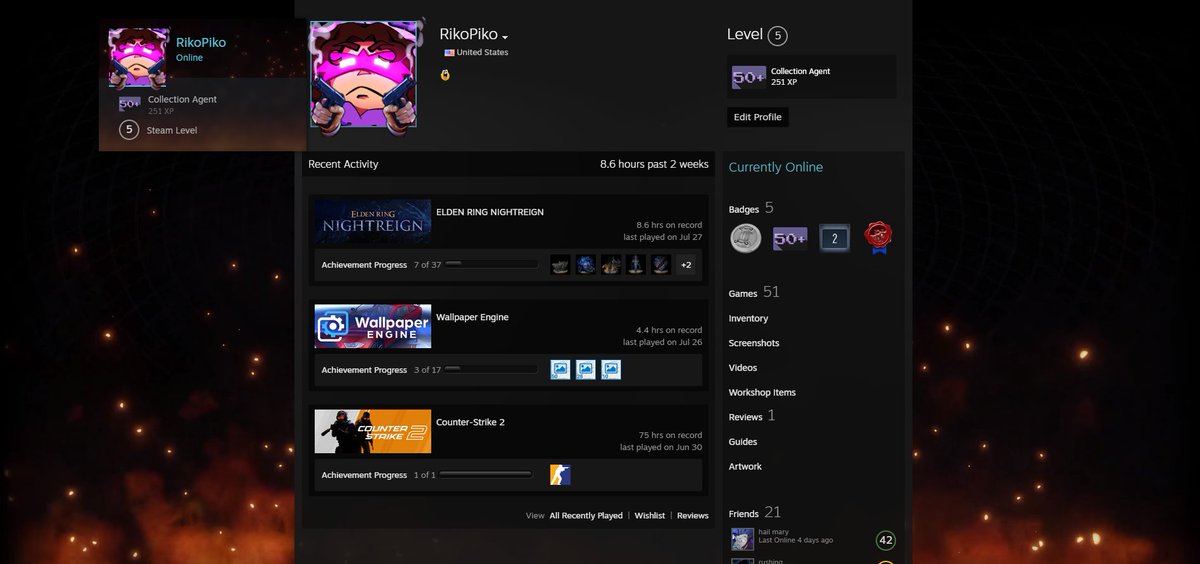Click first Nightreign achievement icon
This screenshot has width=1200, height=564.
click(560, 265)
